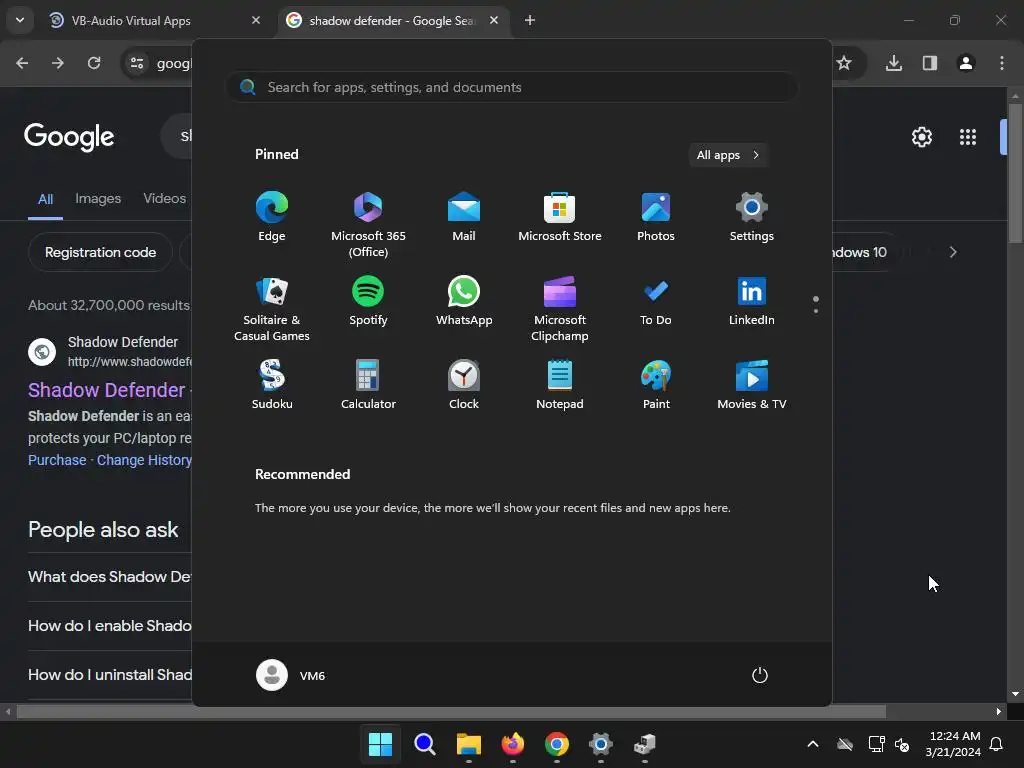Click the Start menu search box

point(511,87)
